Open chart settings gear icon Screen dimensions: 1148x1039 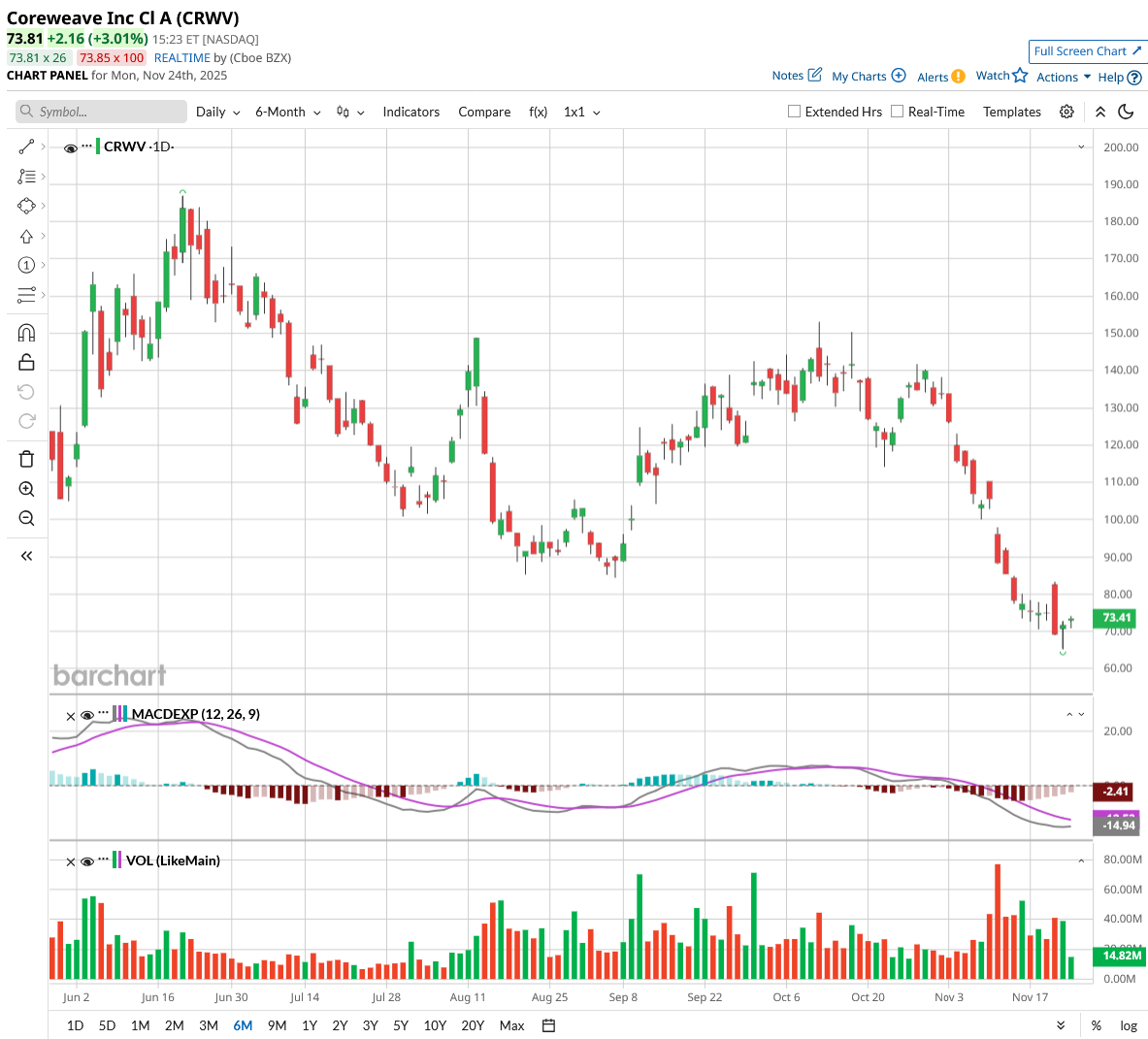pos(1066,112)
